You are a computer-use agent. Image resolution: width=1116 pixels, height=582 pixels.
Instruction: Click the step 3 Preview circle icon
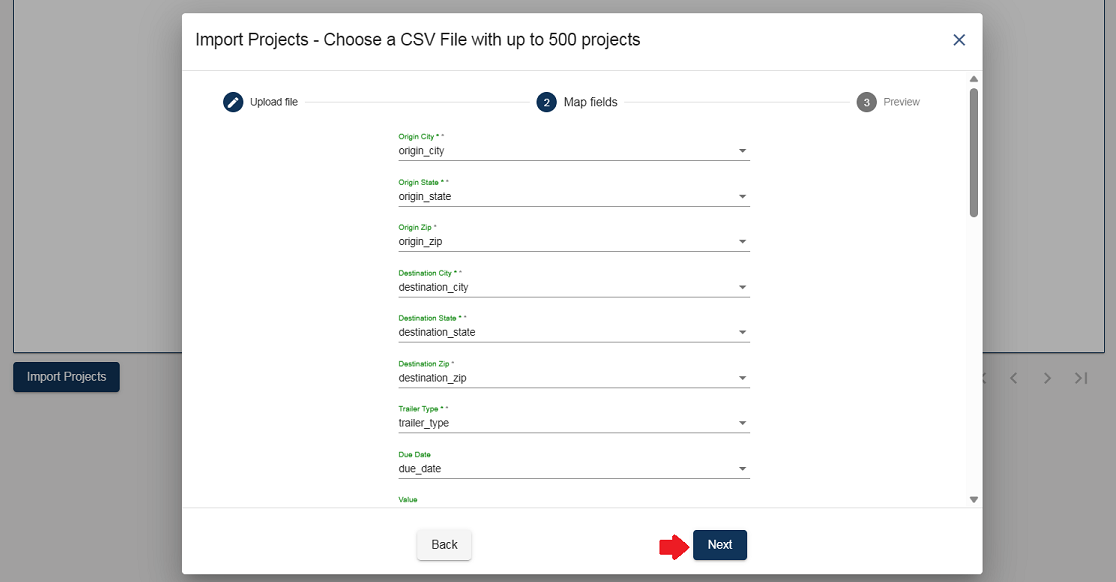(866, 102)
